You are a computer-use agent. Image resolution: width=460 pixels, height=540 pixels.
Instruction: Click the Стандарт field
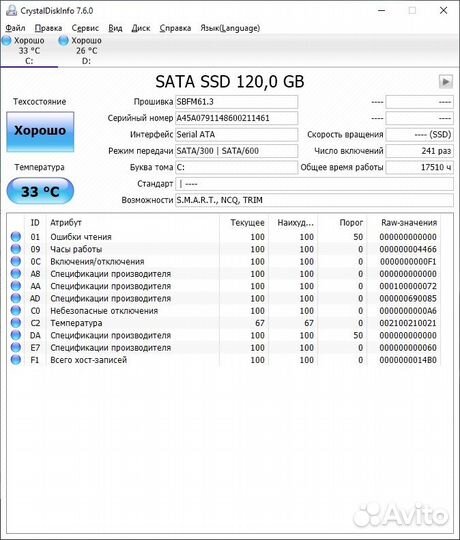click(314, 184)
